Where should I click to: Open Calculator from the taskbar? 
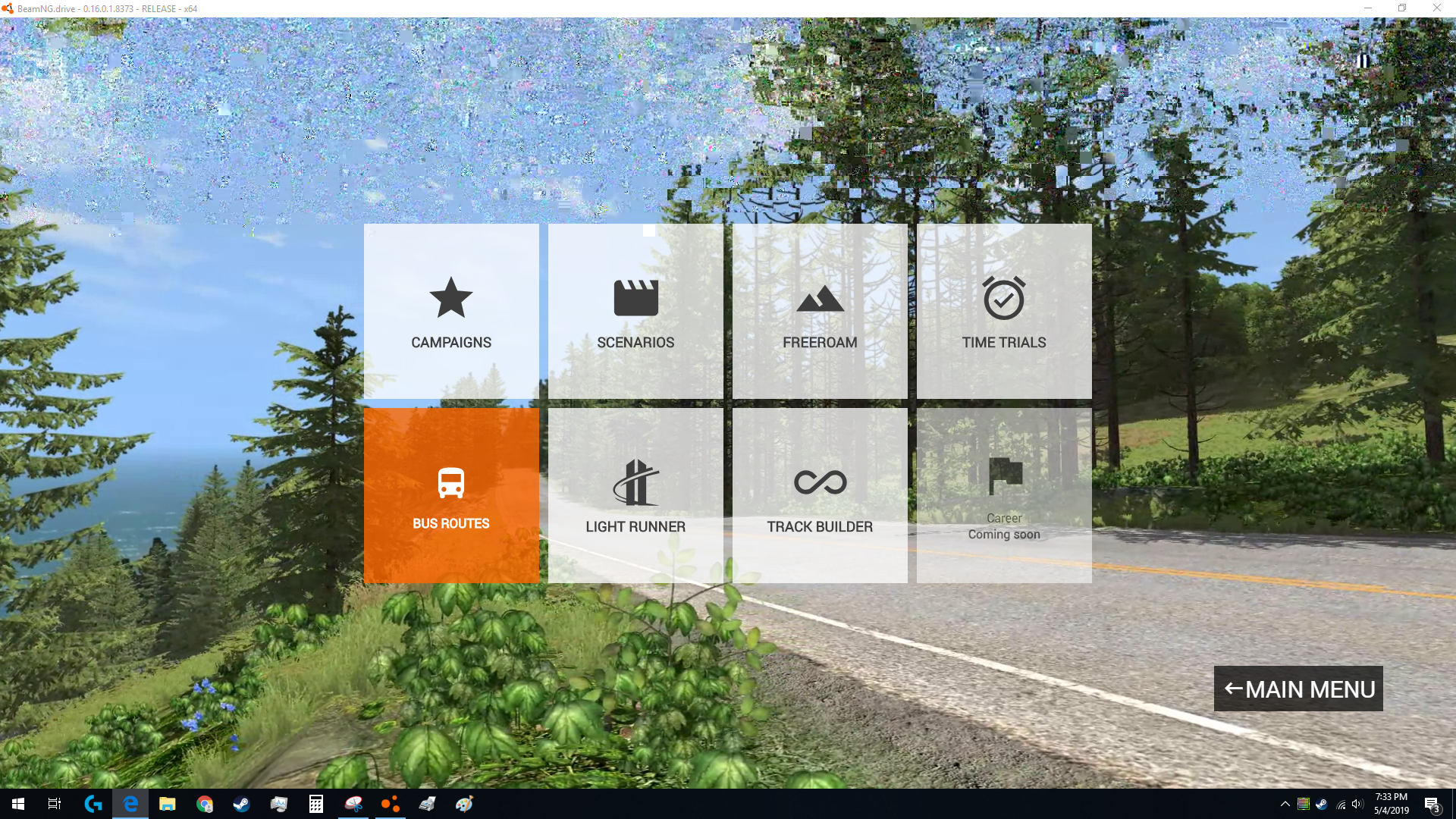[x=315, y=804]
